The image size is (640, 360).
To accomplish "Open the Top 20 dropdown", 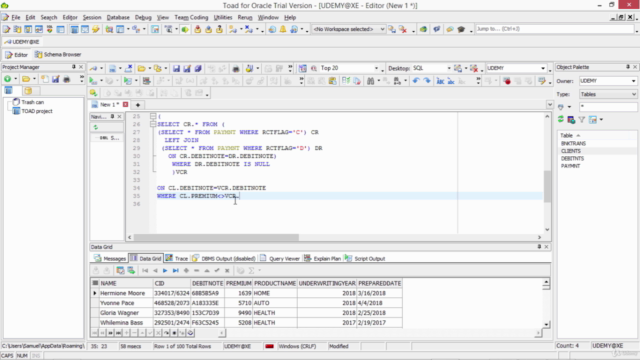I will tap(376, 68).
